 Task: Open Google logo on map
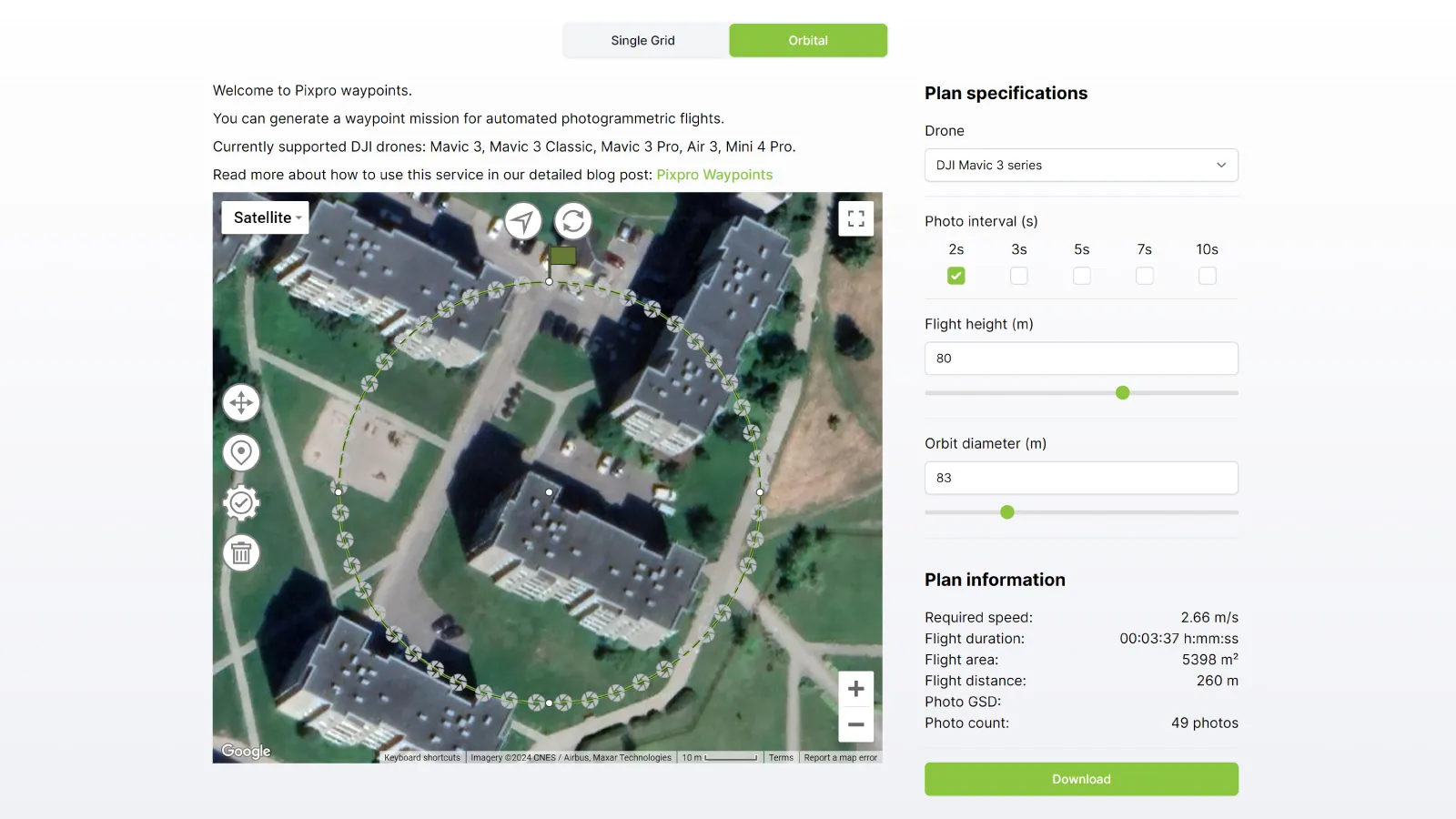(246, 751)
